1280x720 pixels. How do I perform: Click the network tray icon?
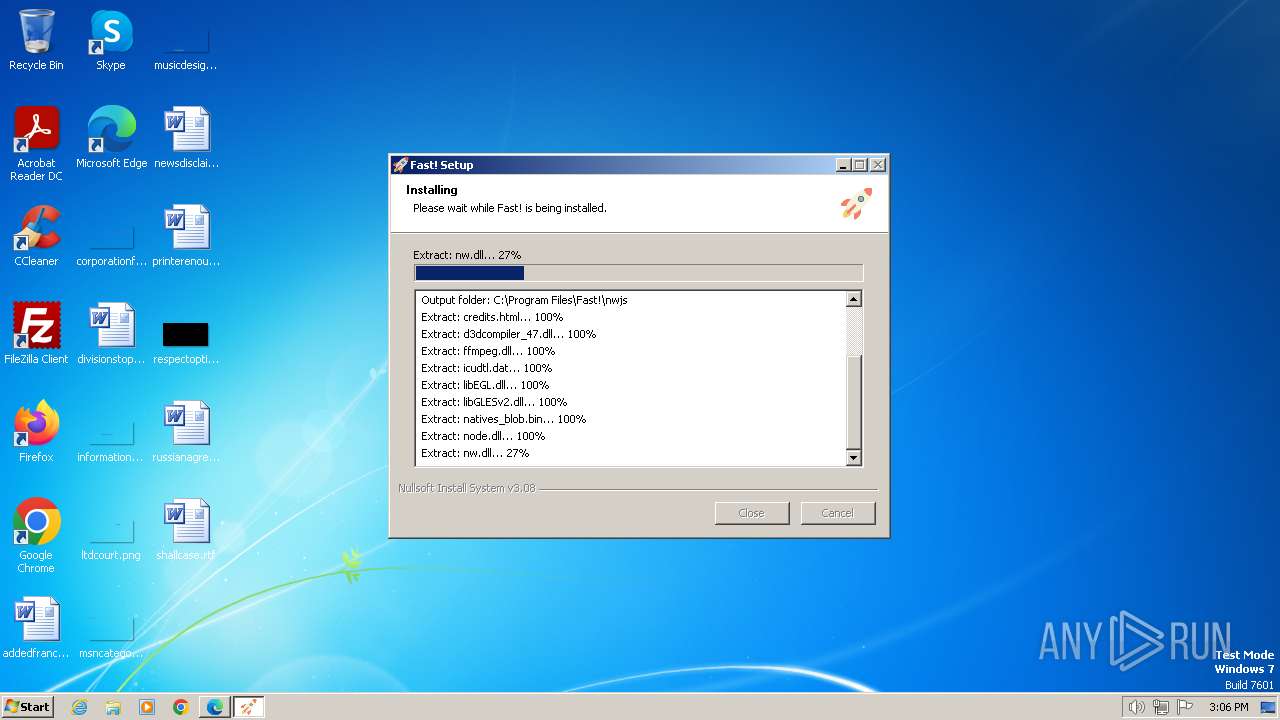click(1161, 707)
